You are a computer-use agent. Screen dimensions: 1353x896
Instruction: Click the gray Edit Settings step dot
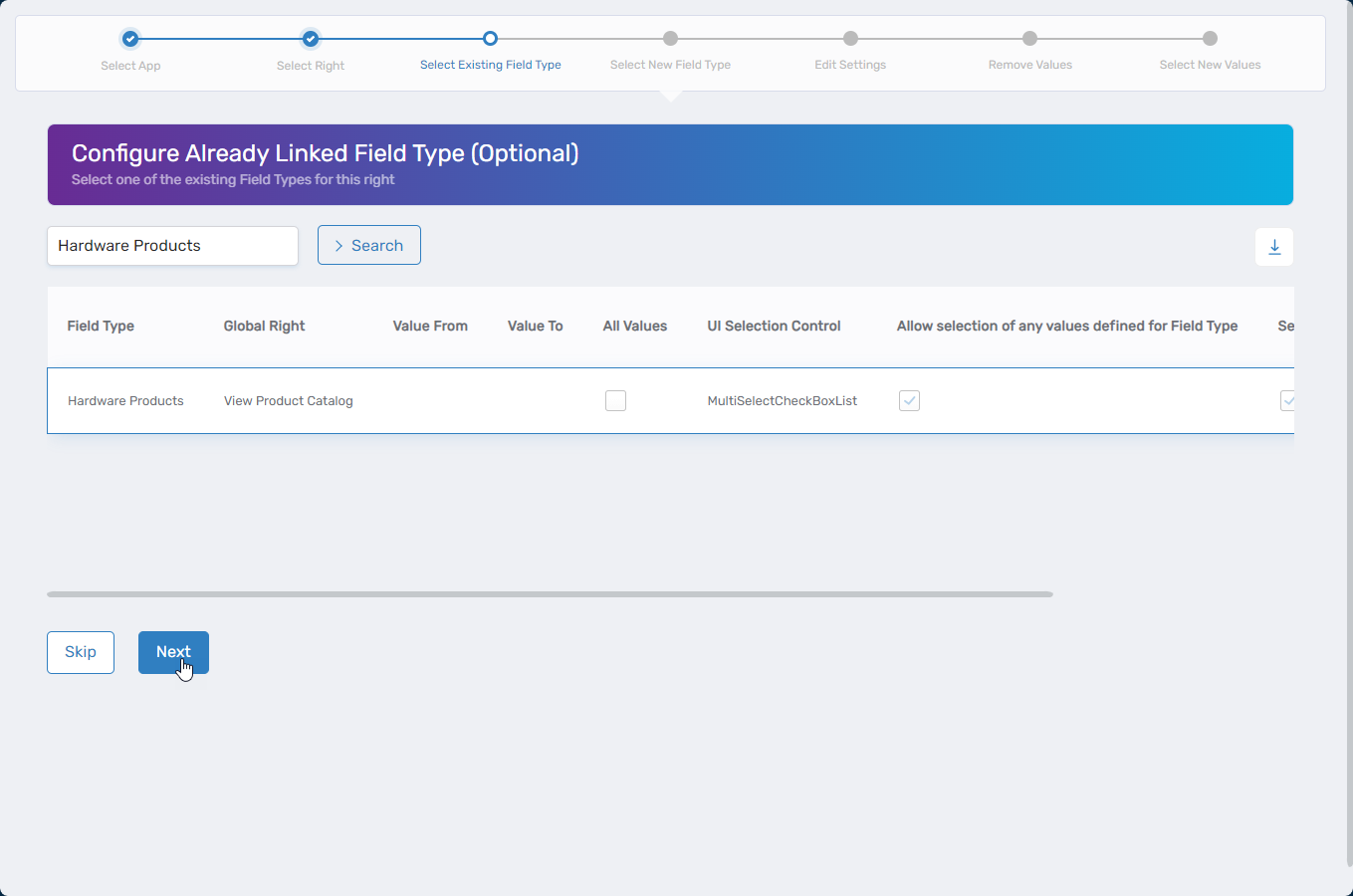coord(850,39)
